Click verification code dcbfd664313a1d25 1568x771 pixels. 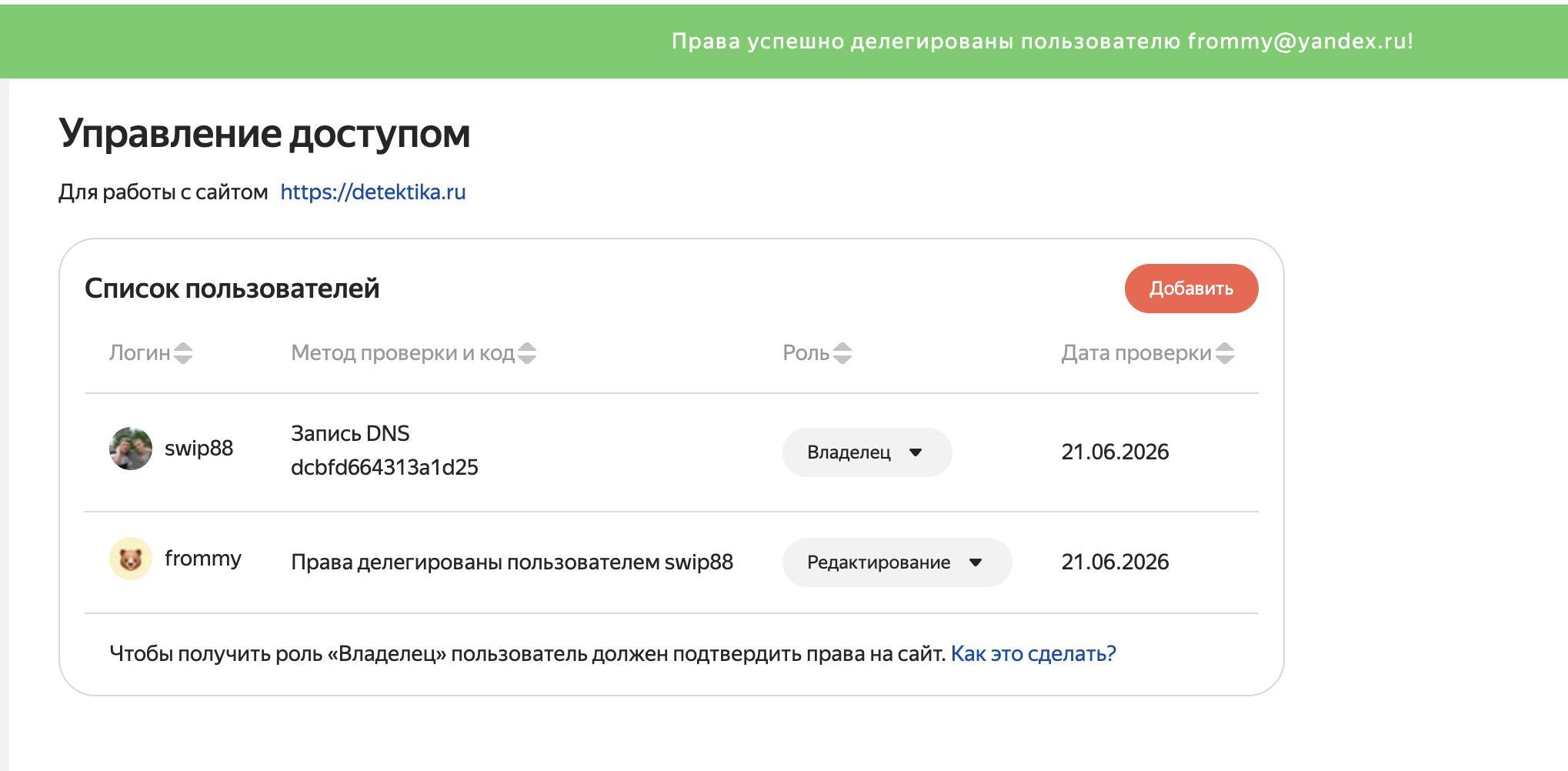tap(385, 467)
